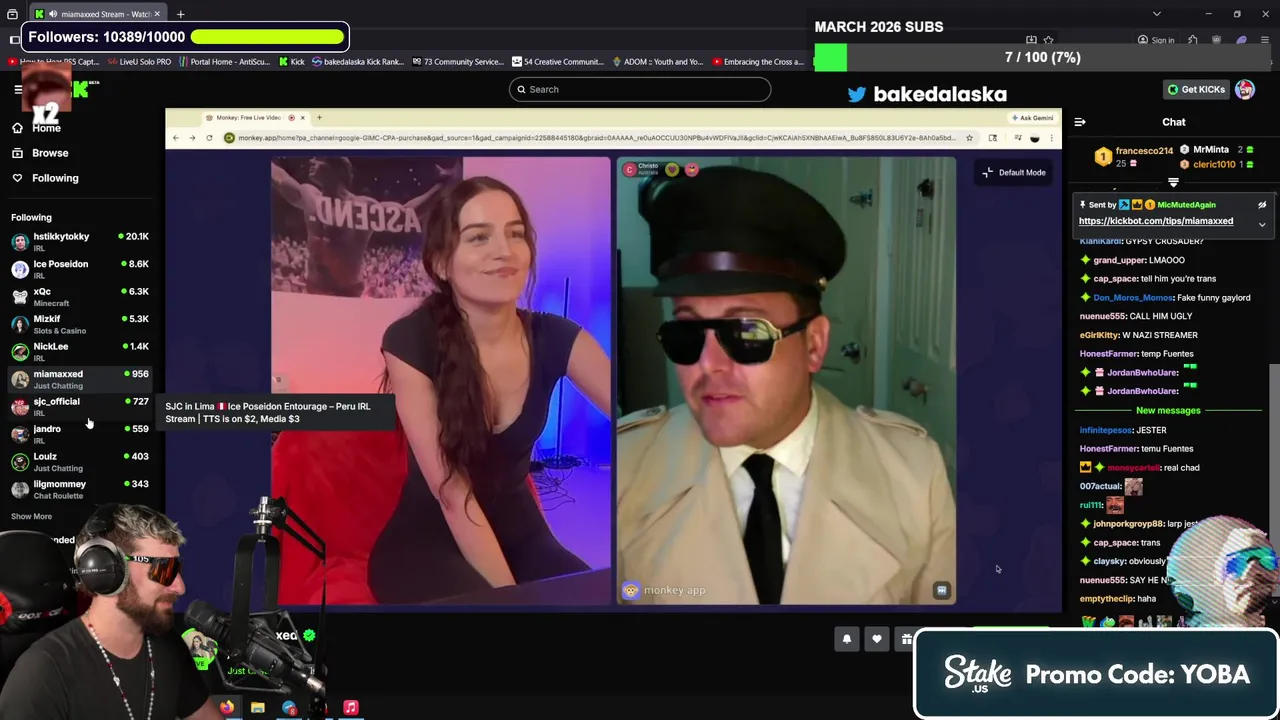This screenshot has height=720, width=1280.
Task: Click the gift subs icon
Action: [905, 639]
